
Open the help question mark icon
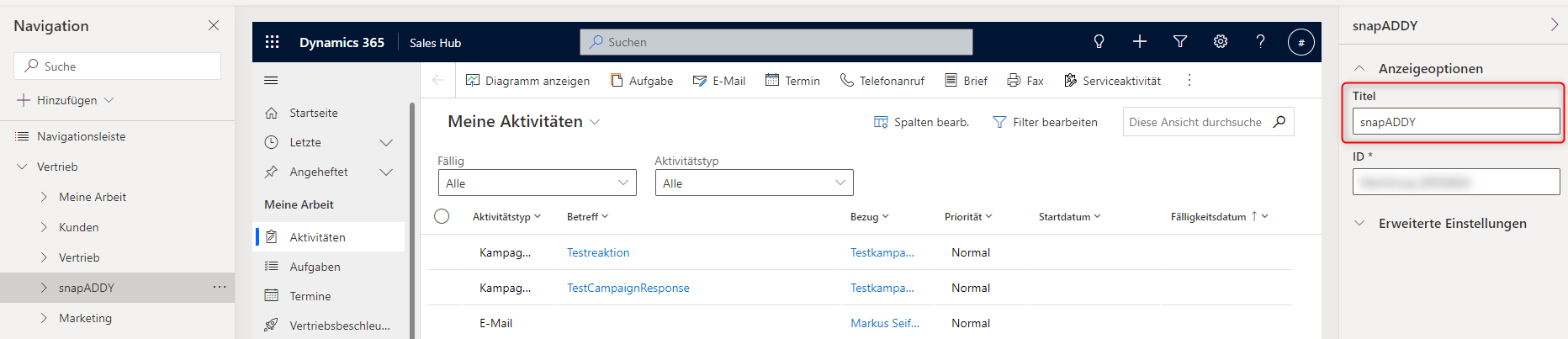[x=1260, y=42]
